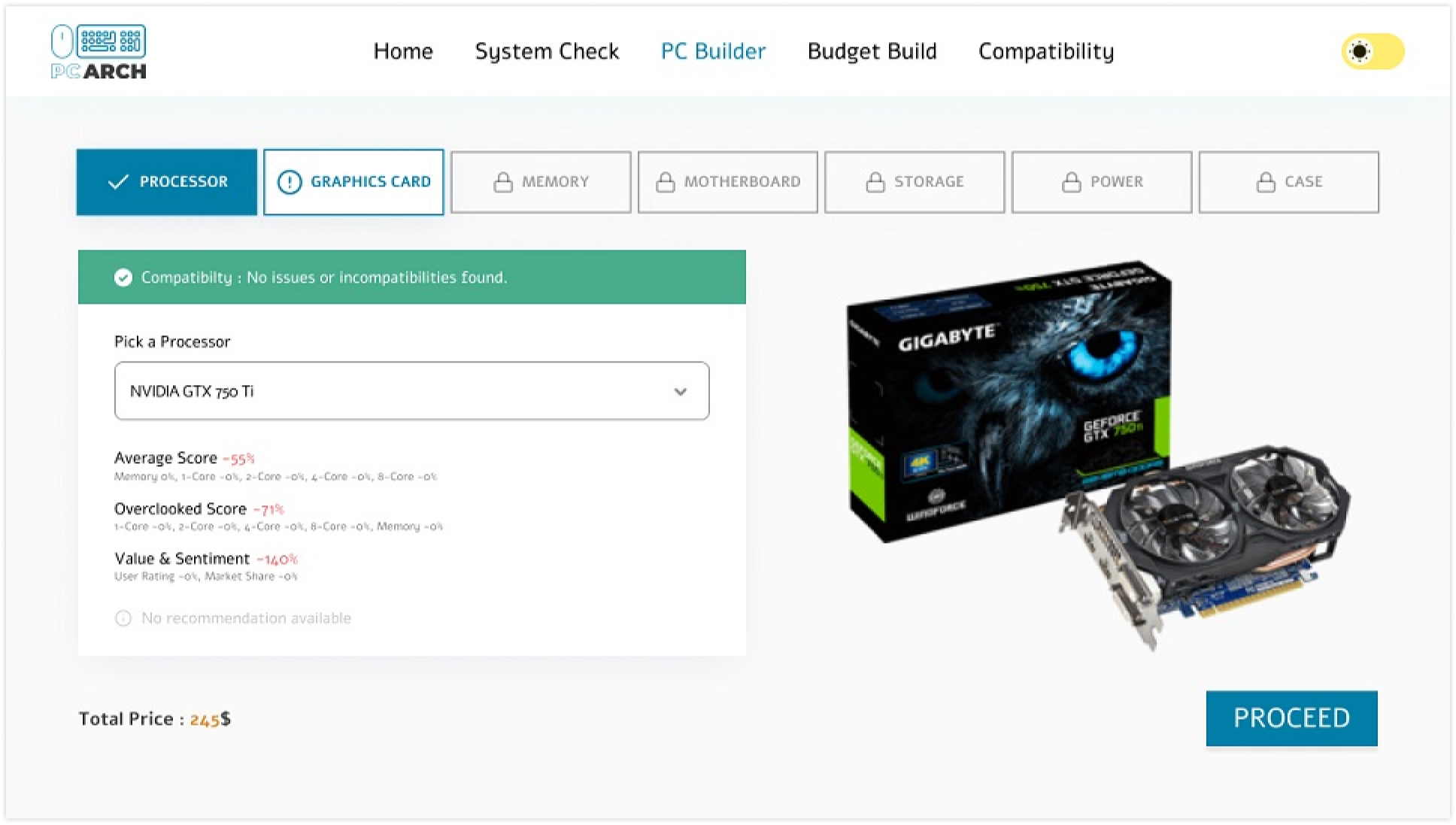
Task: Open the Compatibility navigation link
Action: 1045,51
